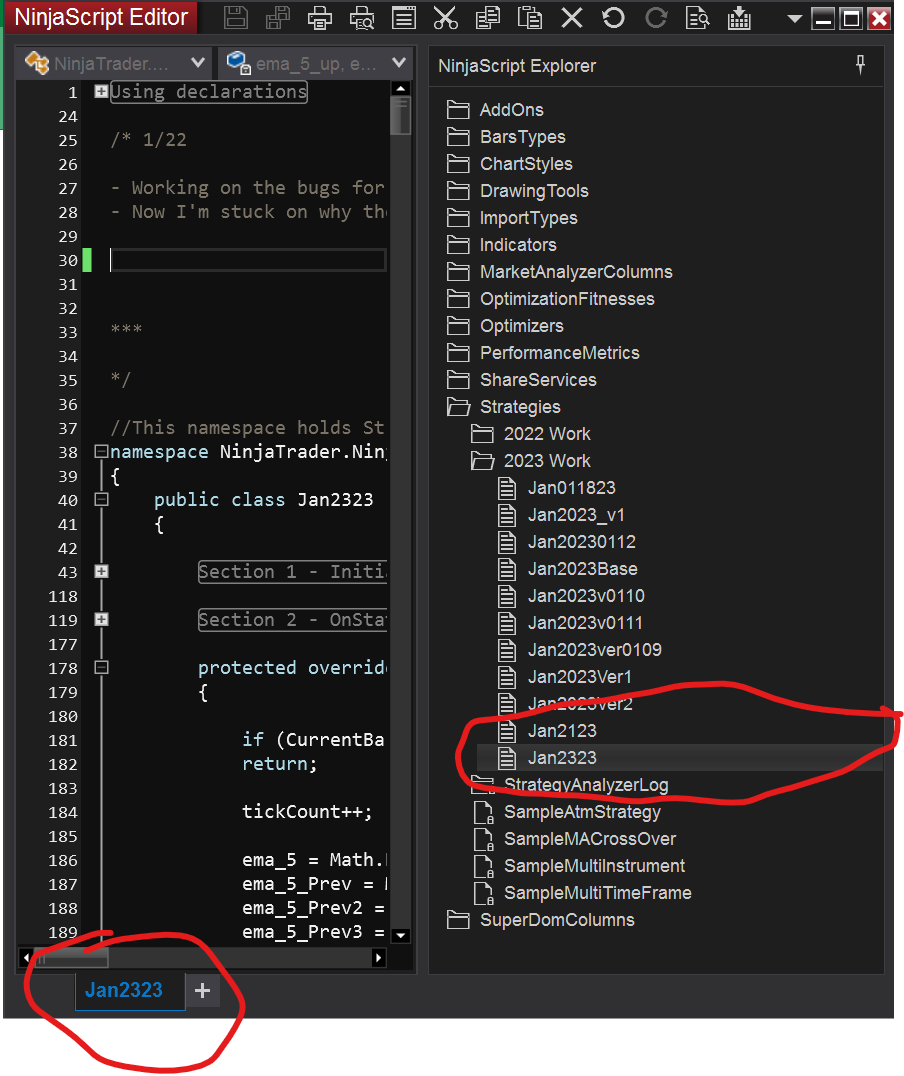Screen dimensions: 904x1076
Task: Collapse the class block at line 40
Action: pyautogui.click(x=101, y=500)
